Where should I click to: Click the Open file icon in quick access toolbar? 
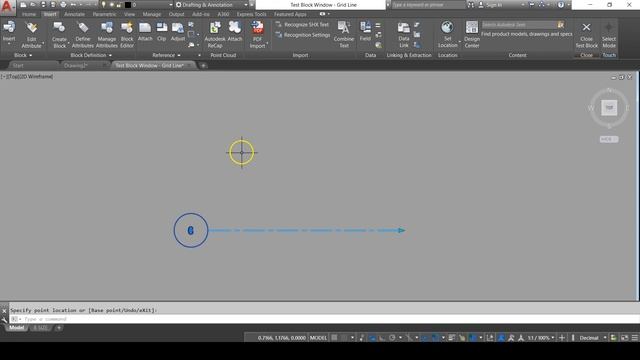click(33, 5)
